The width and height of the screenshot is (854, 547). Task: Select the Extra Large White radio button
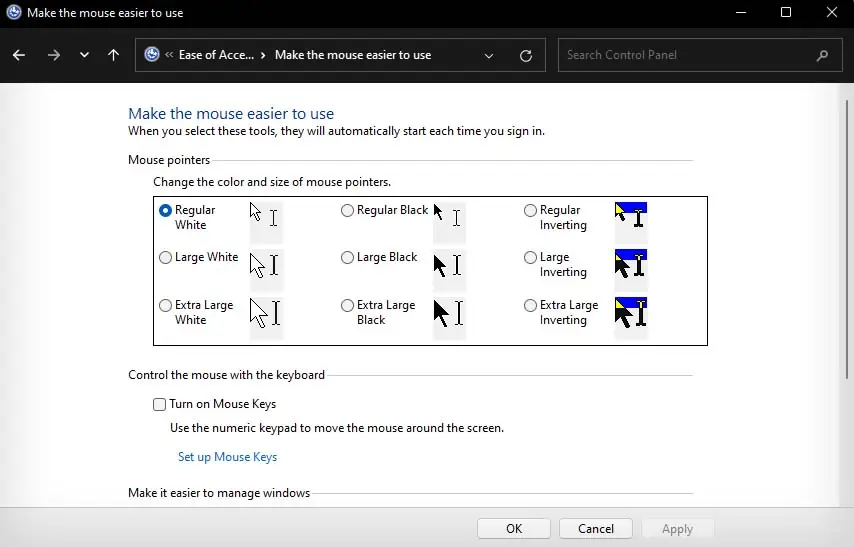[165, 306]
